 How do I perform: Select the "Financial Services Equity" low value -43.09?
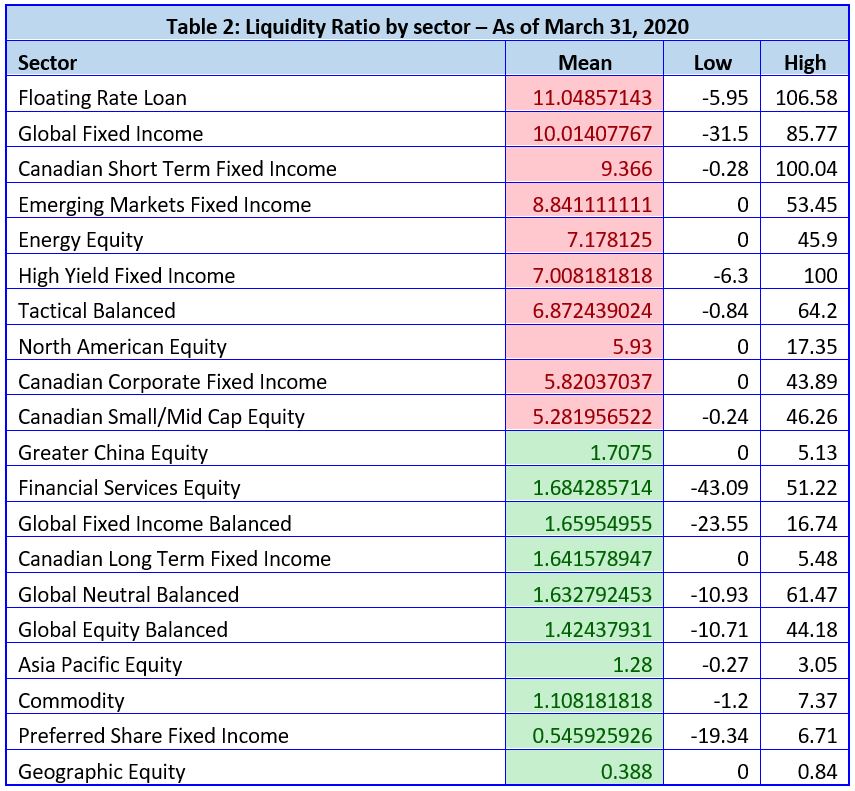[x=719, y=488]
